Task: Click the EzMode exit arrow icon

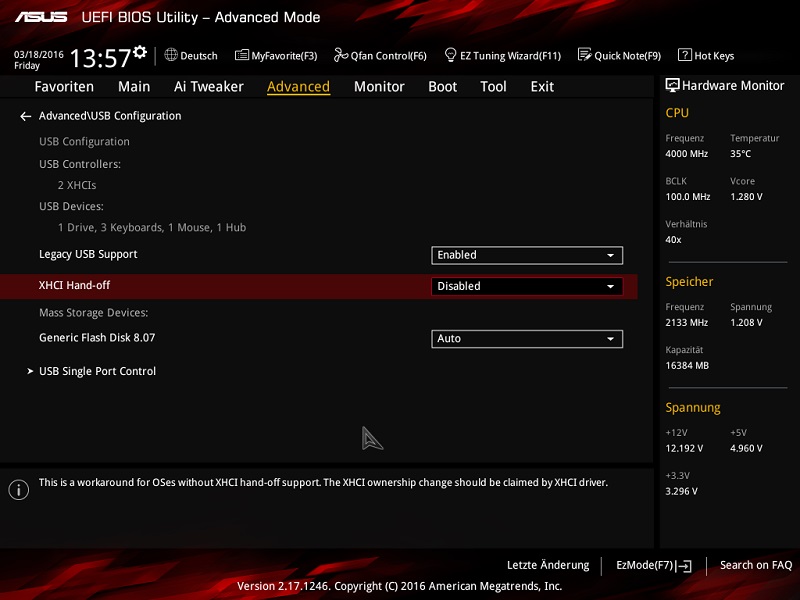Action: (x=684, y=566)
